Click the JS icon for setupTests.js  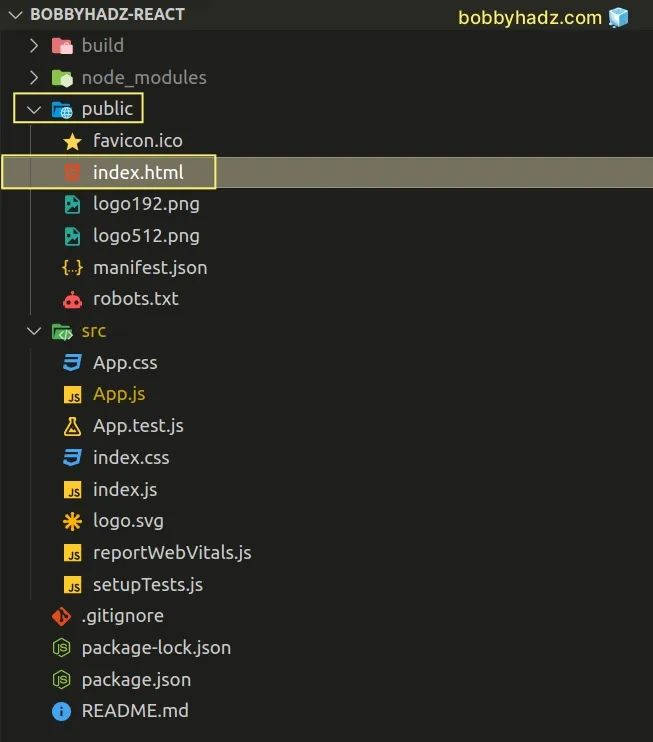pyautogui.click(x=72, y=585)
